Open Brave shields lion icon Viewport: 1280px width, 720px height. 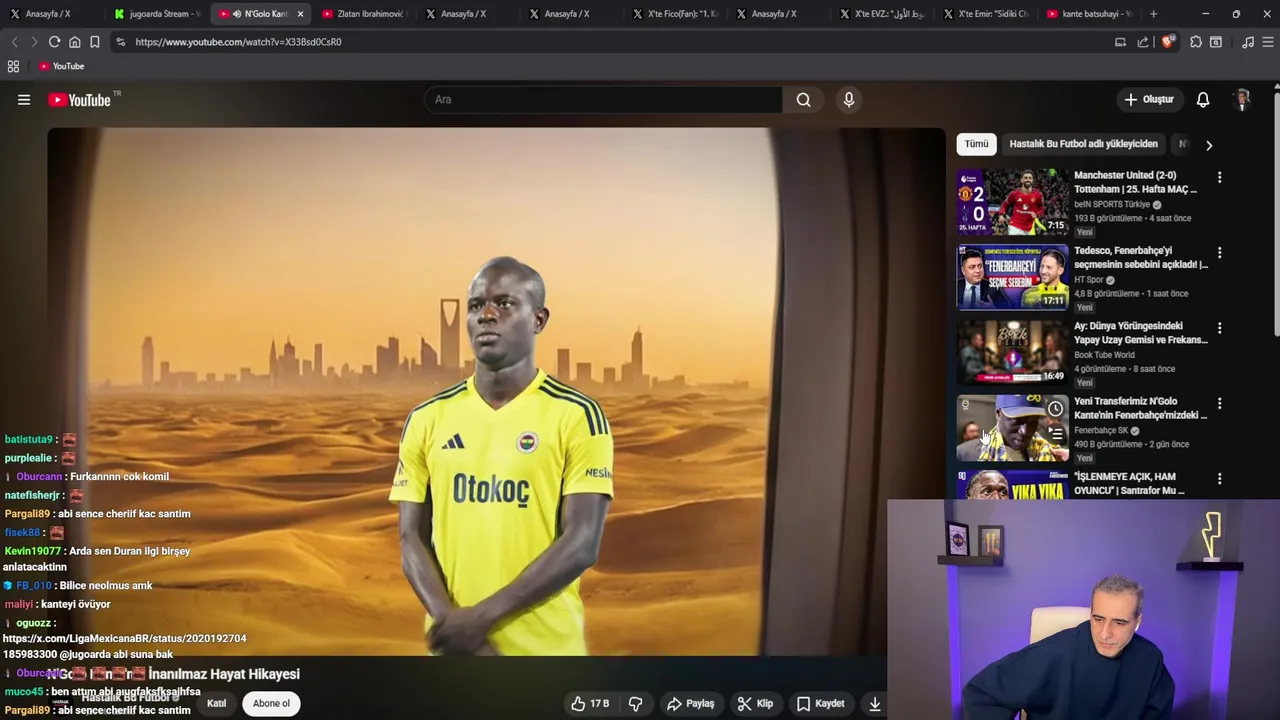click(1167, 42)
